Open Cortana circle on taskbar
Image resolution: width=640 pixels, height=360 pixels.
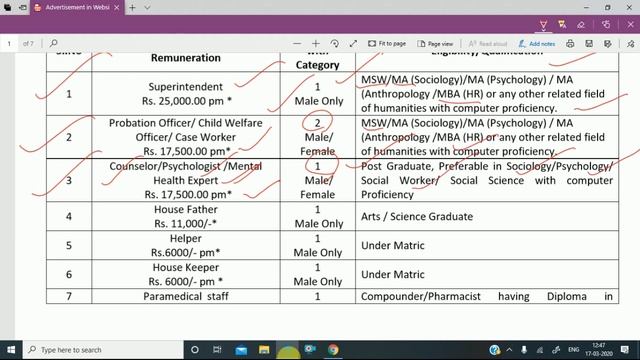195,350
